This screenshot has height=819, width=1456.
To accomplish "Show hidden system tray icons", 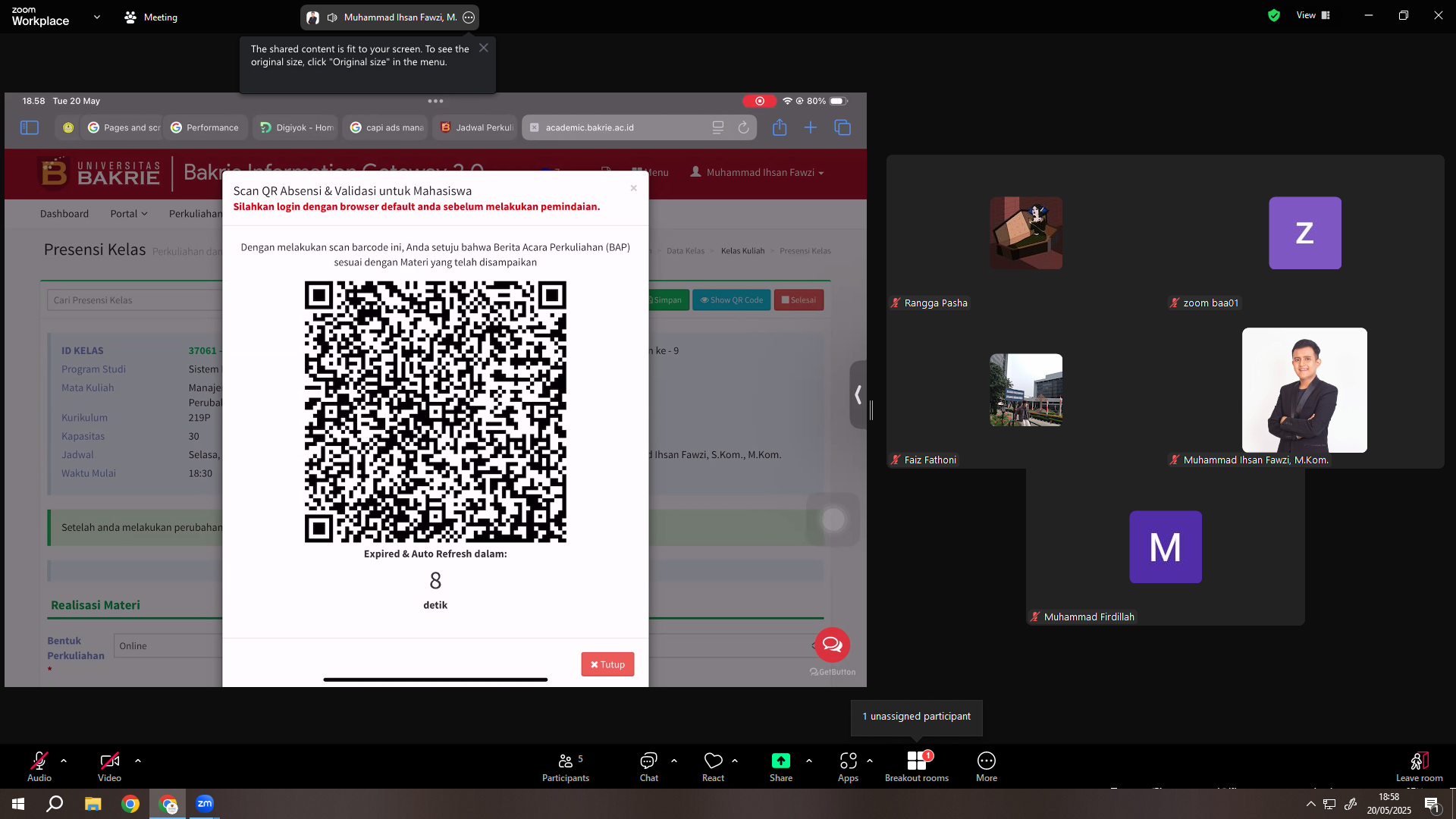I will click(x=1310, y=804).
